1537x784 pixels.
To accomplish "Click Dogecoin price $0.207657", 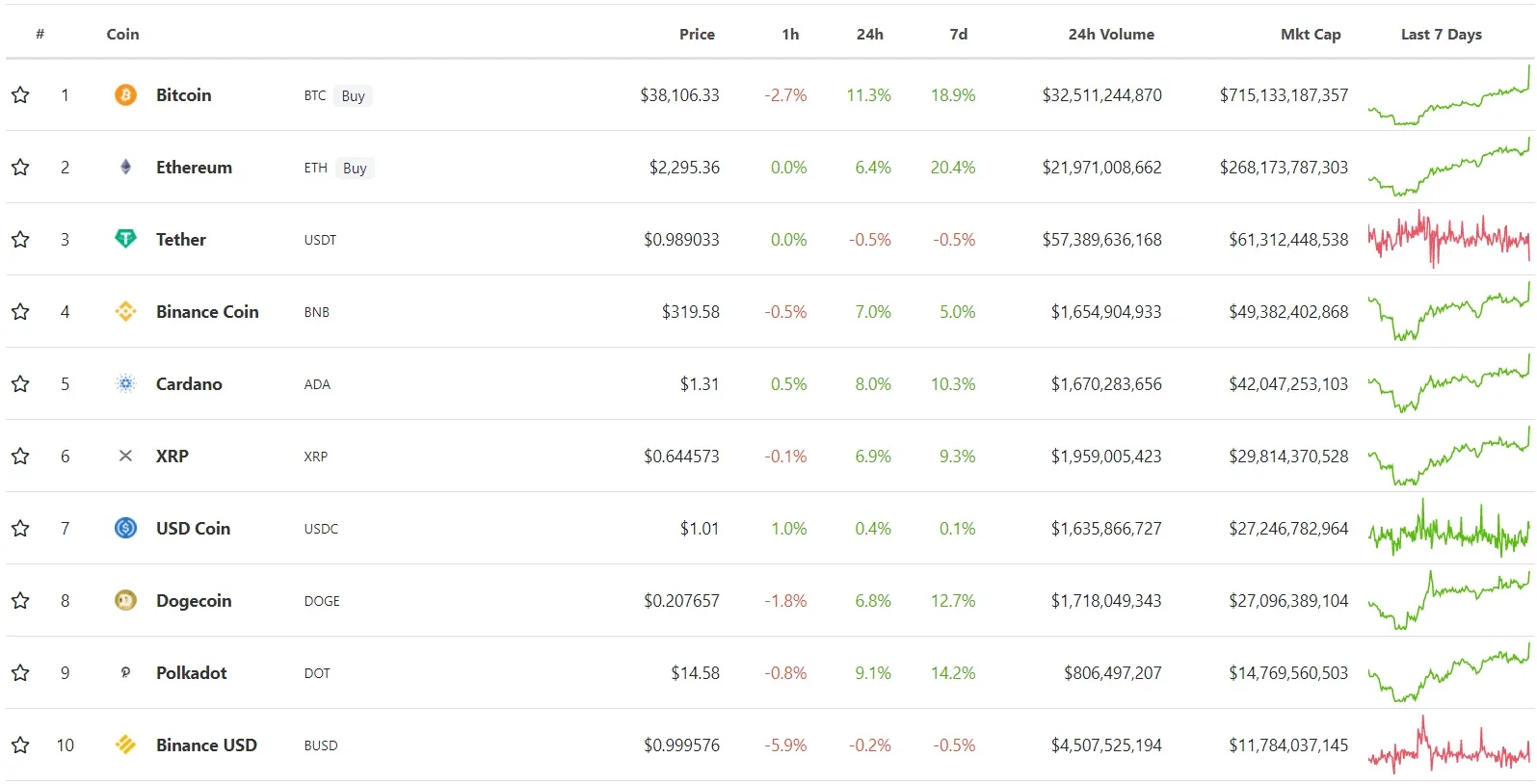I will pyautogui.click(x=681, y=600).
